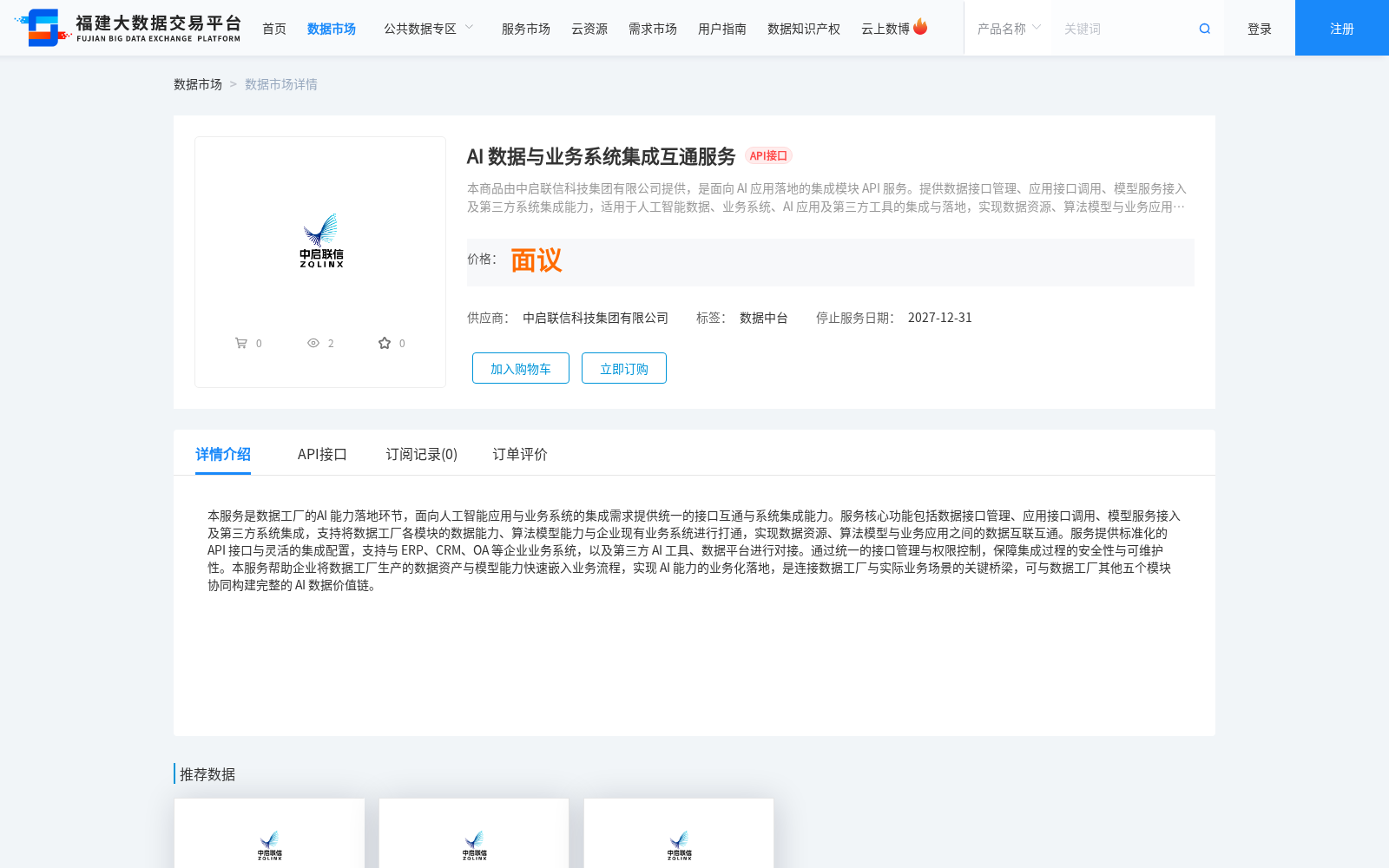1389x868 pixels.
Task: Switch to the 订阅记录(0) tab
Action: [422, 454]
